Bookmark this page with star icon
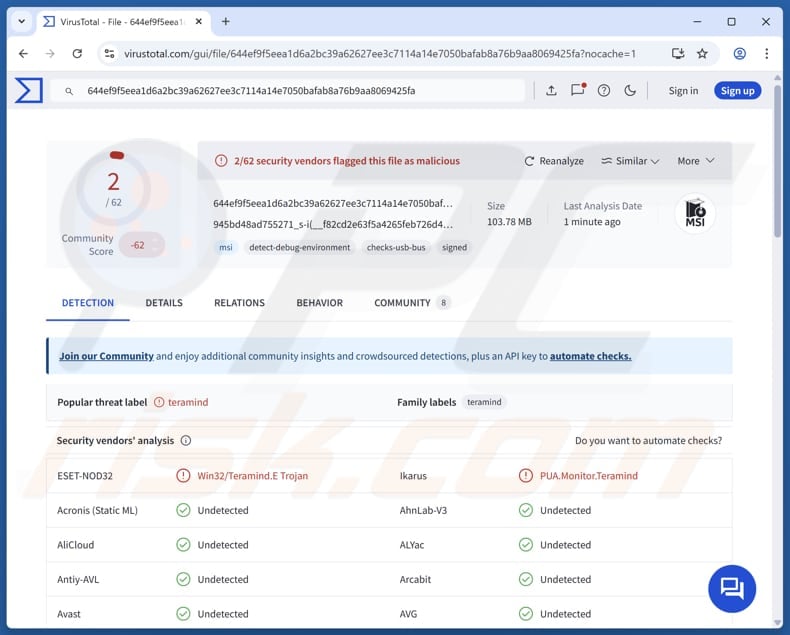The width and height of the screenshot is (790, 635). click(702, 53)
